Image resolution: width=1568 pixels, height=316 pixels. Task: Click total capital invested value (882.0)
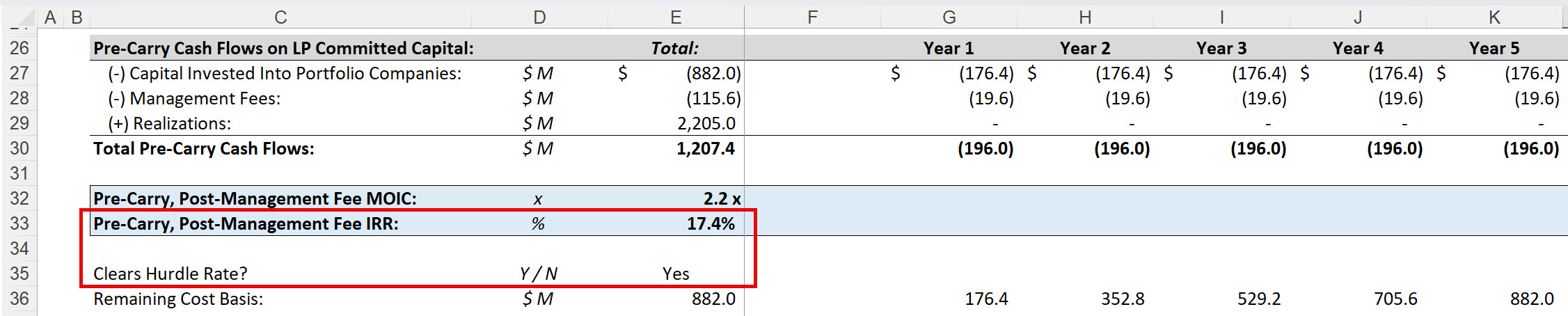click(x=713, y=73)
